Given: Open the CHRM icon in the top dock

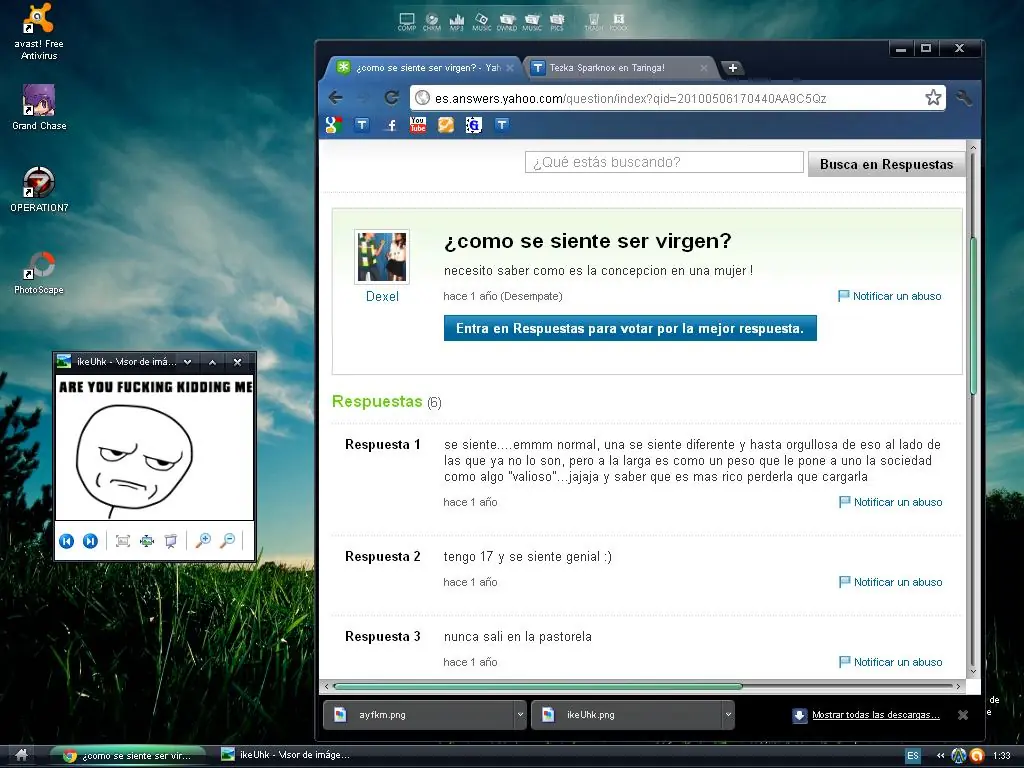Looking at the screenshot, I should pos(432,22).
